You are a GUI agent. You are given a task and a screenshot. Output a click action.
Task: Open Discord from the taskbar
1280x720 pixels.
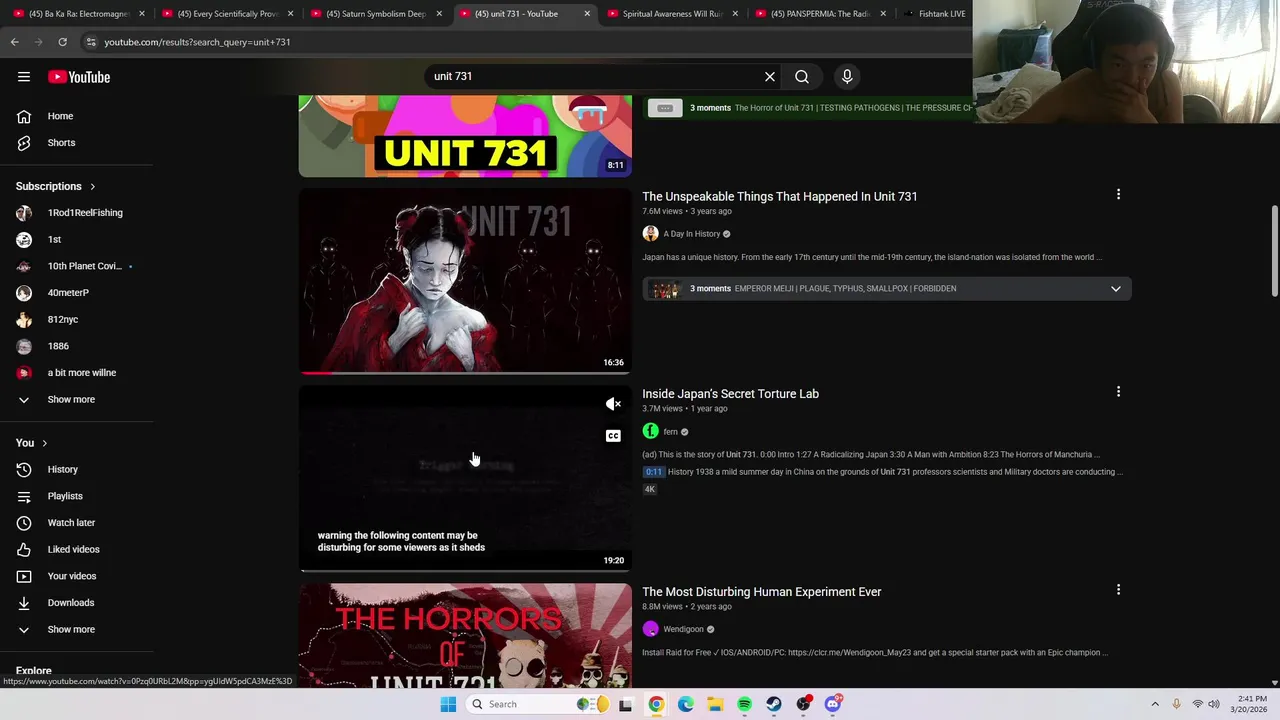(x=833, y=704)
